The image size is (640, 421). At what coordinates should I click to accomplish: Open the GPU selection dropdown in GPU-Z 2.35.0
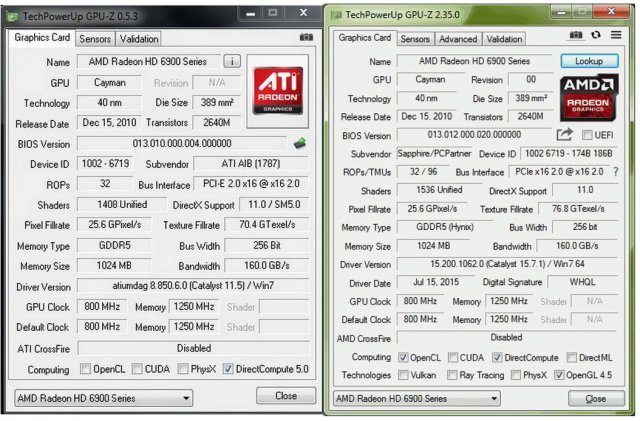[417, 398]
